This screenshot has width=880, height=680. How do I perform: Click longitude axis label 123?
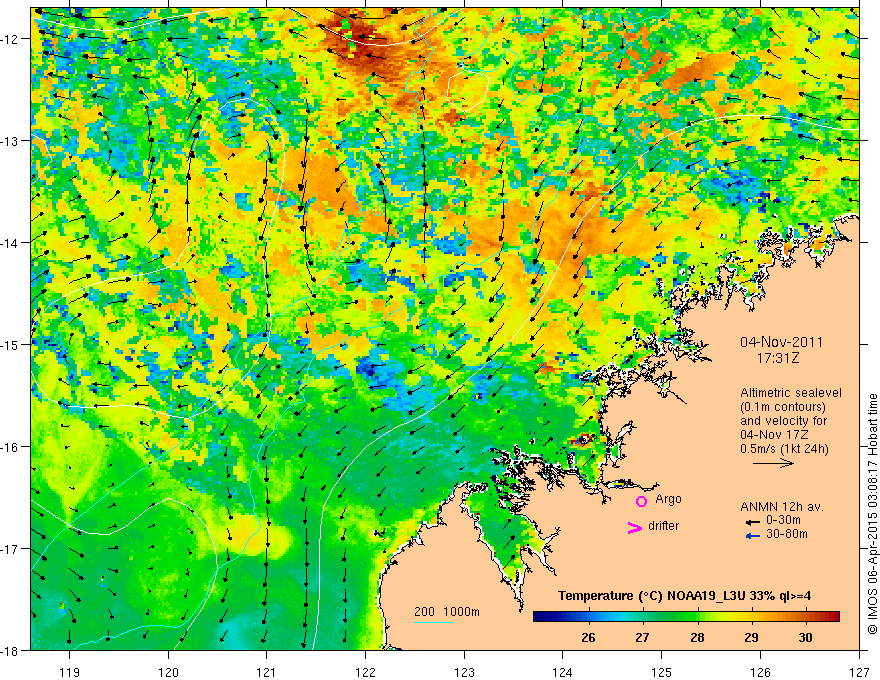464,672
